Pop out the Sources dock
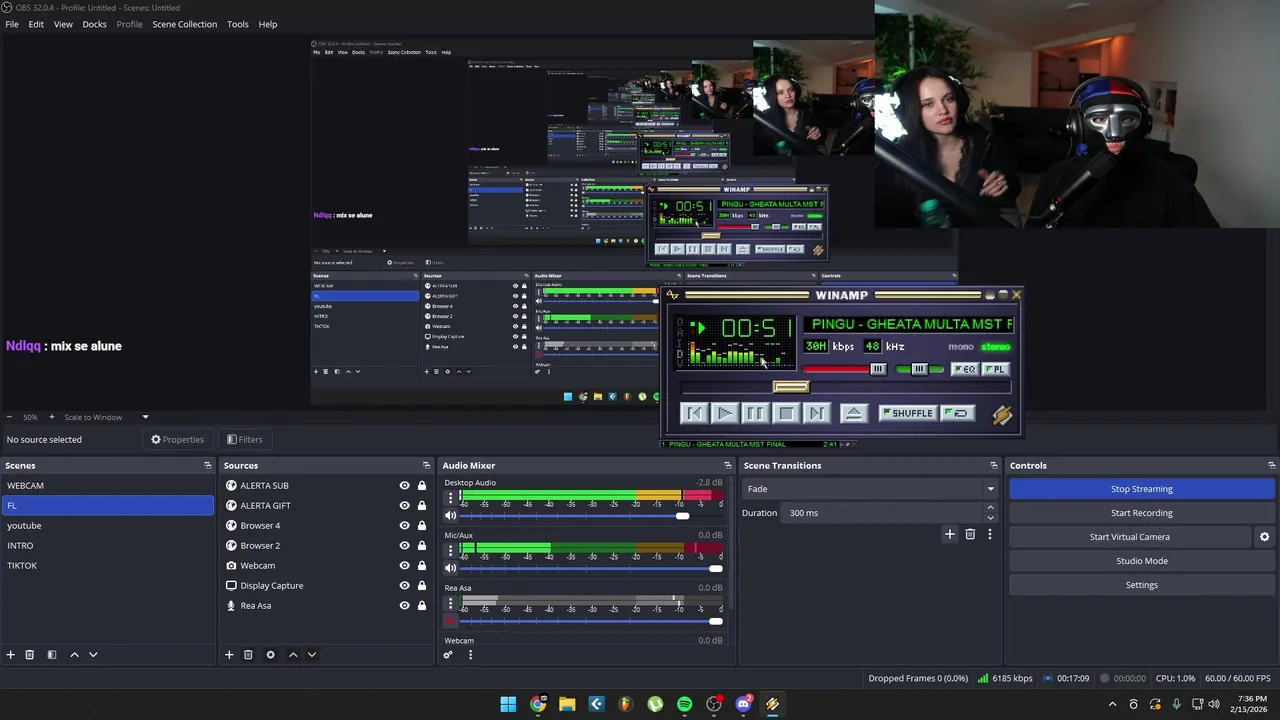The height and width of the screenshot is (720, 1280). 426,466
